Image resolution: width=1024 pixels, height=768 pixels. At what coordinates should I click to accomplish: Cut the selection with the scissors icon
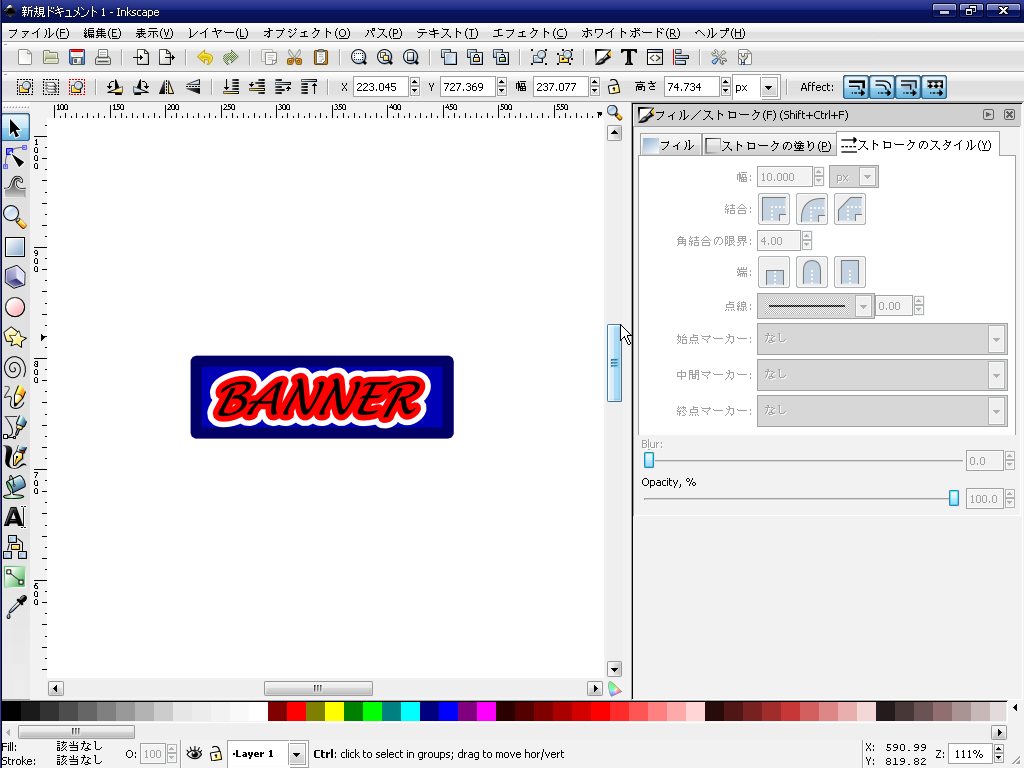(x=295, y=57)
